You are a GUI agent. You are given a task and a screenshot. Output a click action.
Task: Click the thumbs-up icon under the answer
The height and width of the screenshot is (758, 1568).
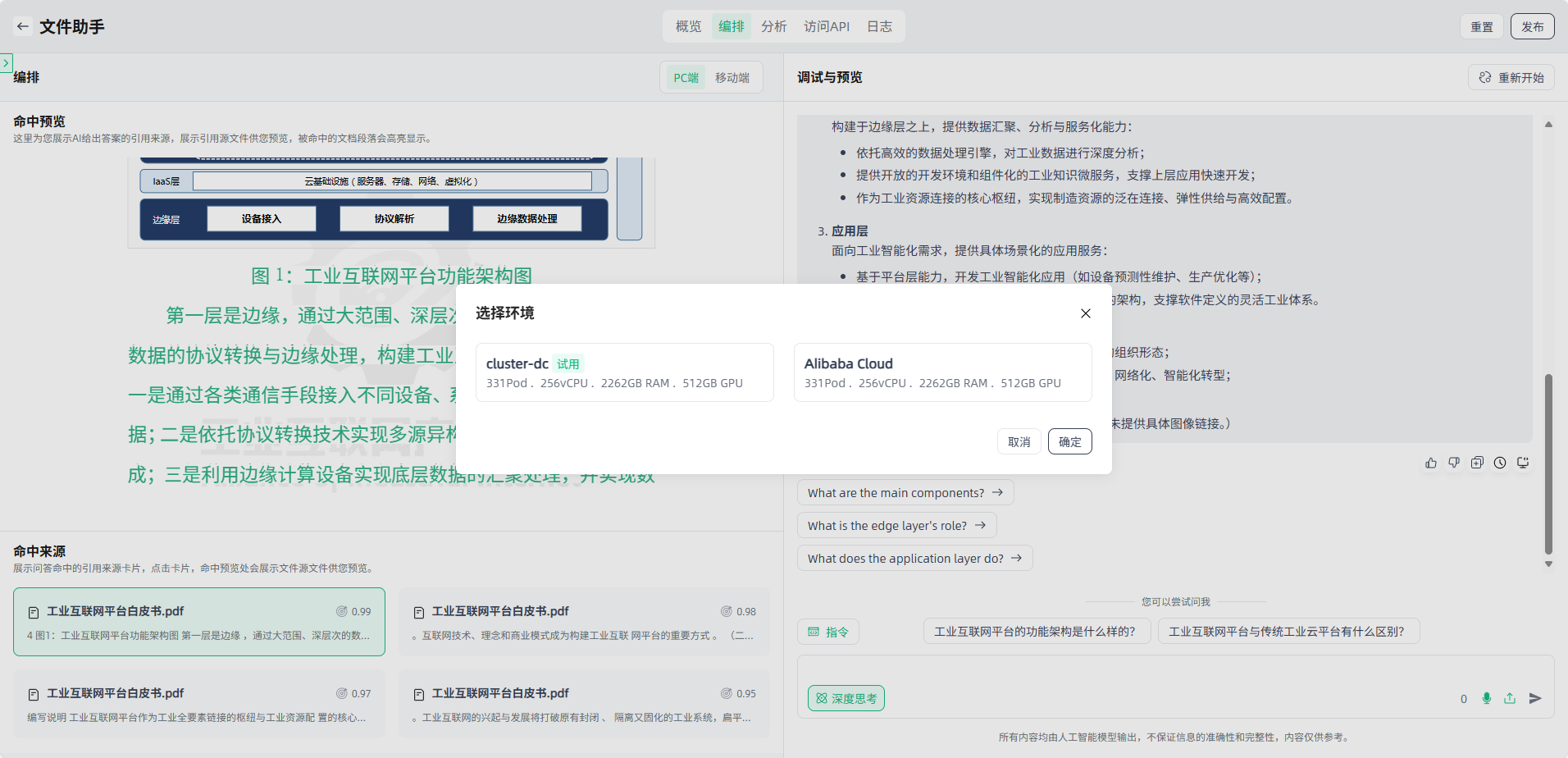coord(1431,463)
